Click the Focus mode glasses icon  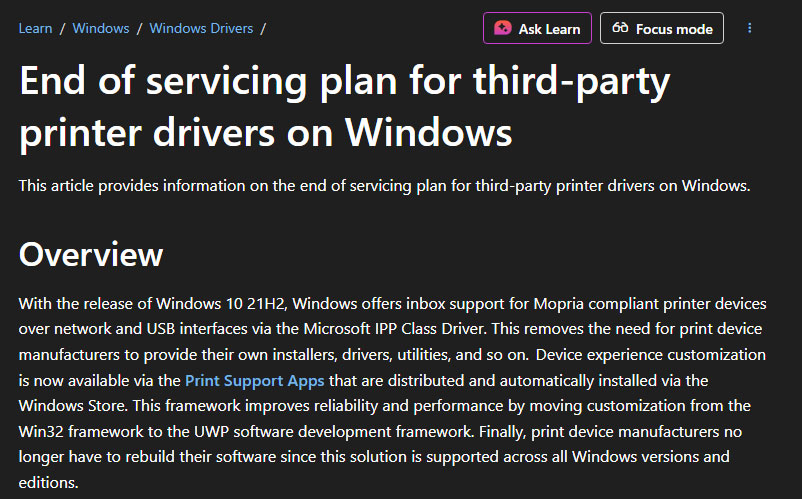pyautogui.click(x=620, y=29)
